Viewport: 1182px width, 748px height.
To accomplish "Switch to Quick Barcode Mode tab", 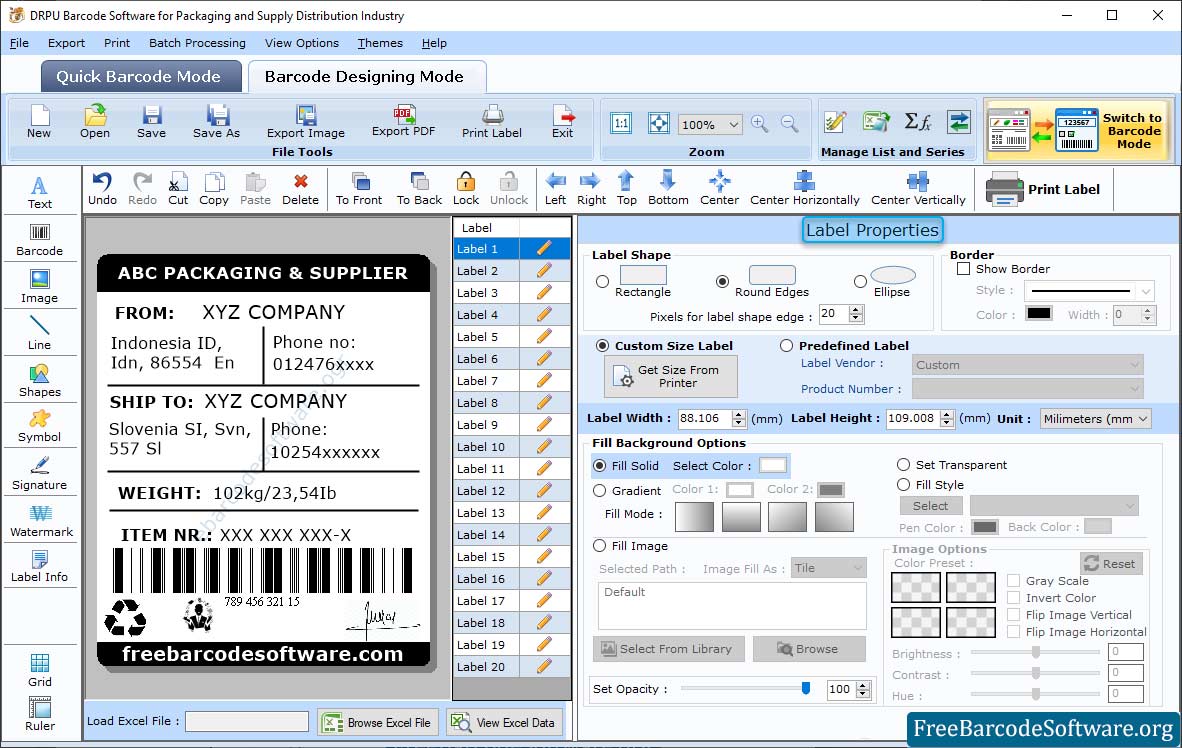I will coord(141,76).
